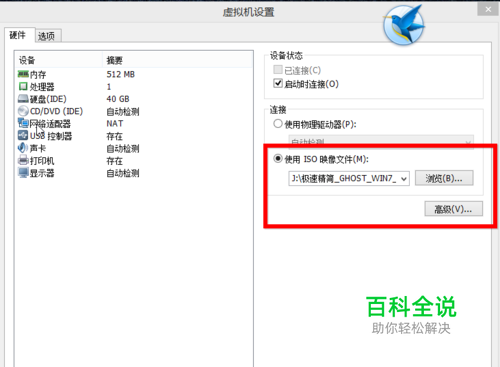Switch to the 硬件 tab
500x367 pixels.
18,35
